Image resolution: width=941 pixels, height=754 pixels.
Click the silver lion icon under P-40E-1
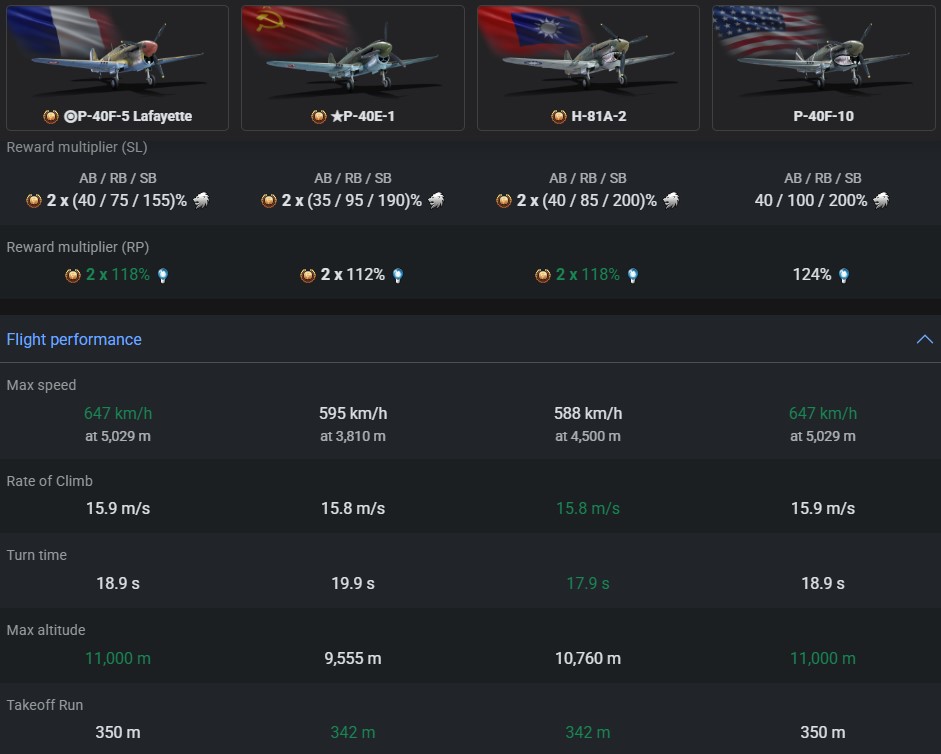click(437, 200)
